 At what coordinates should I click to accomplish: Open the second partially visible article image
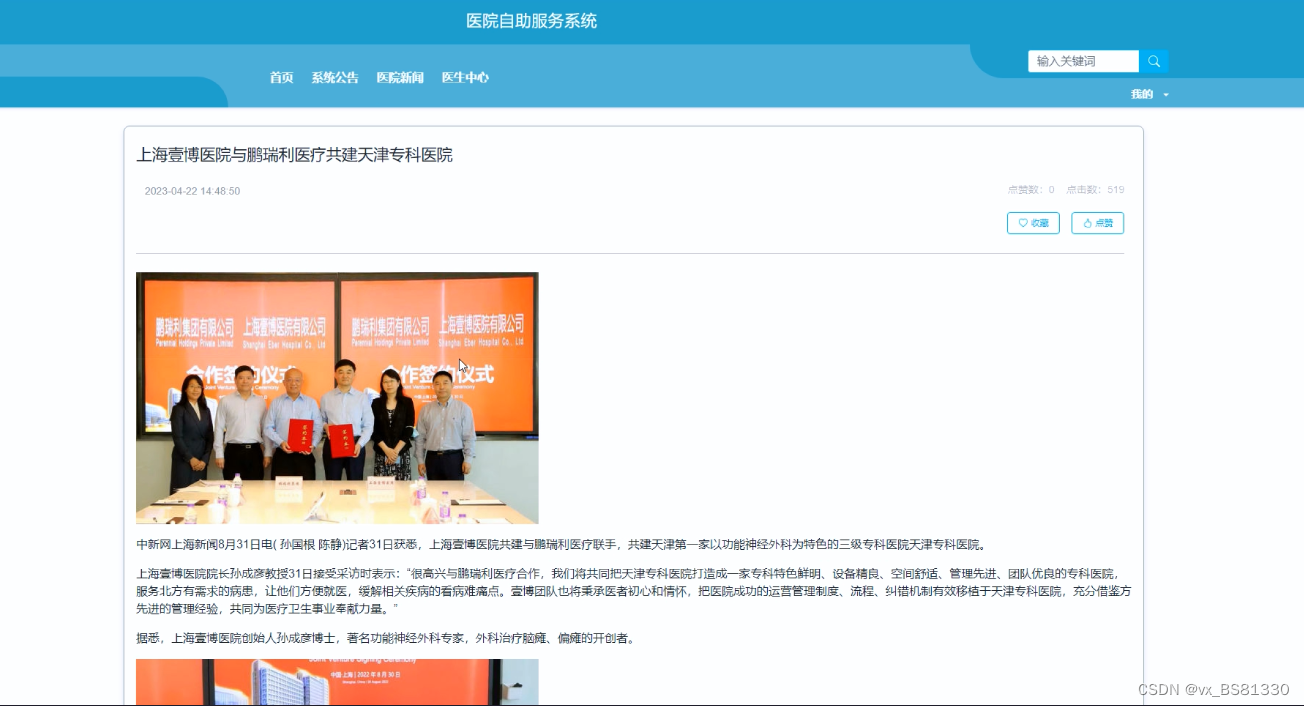[337, 682]
